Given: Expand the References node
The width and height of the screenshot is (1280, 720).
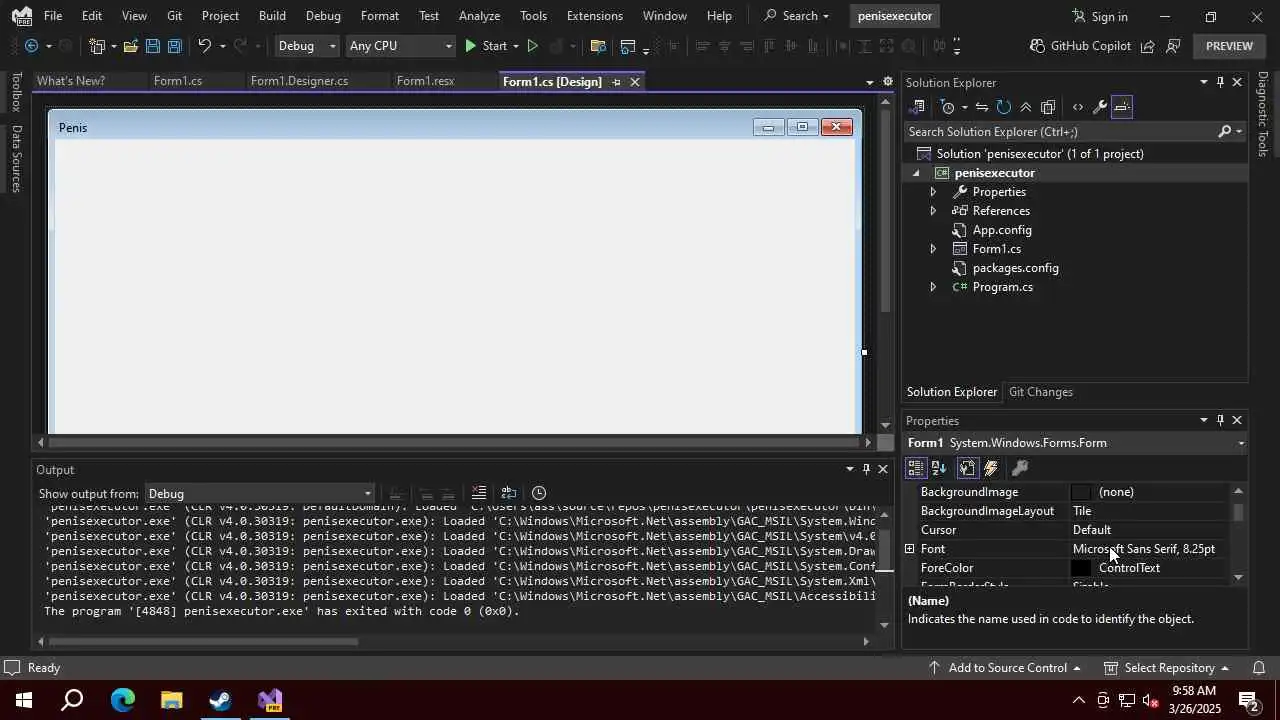Looking at the screenshot, I should coord(933,211).
